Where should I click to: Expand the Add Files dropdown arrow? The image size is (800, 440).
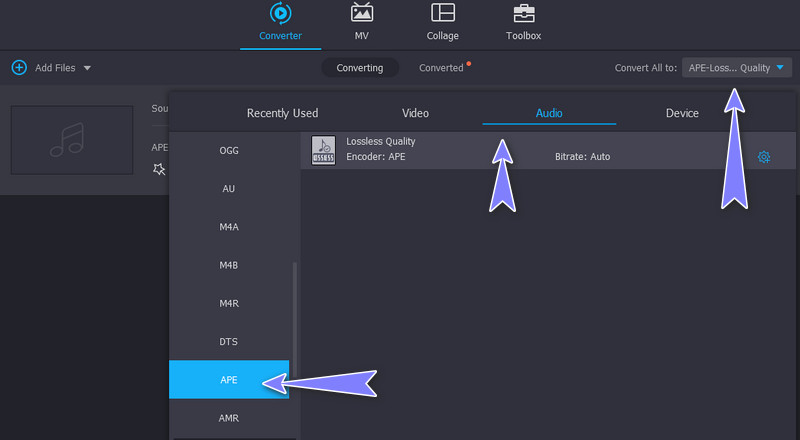point(87,68)
